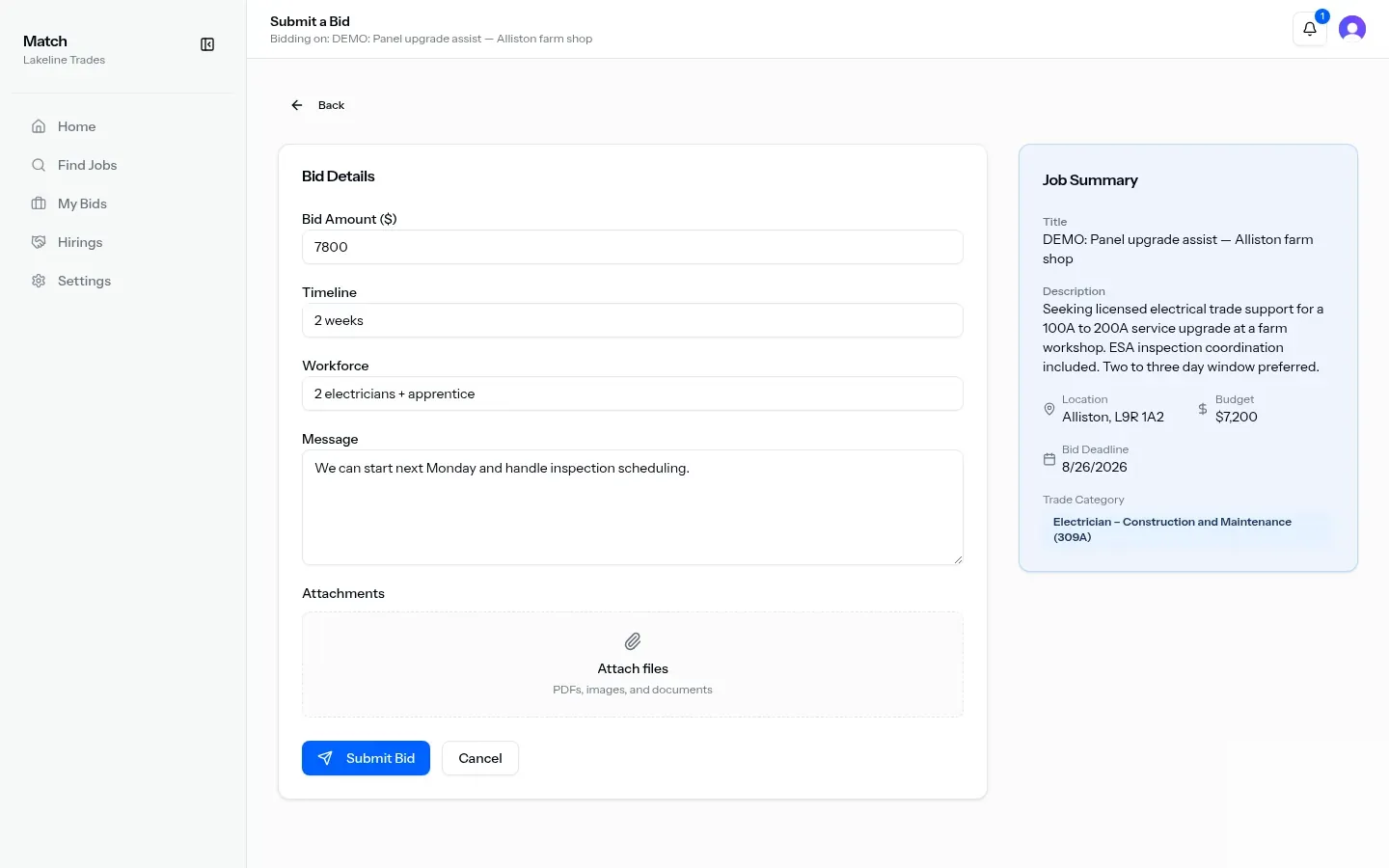Focus the Workforce field
Viewport: 1389px width, 868px height.
click(x=633, y=393)
